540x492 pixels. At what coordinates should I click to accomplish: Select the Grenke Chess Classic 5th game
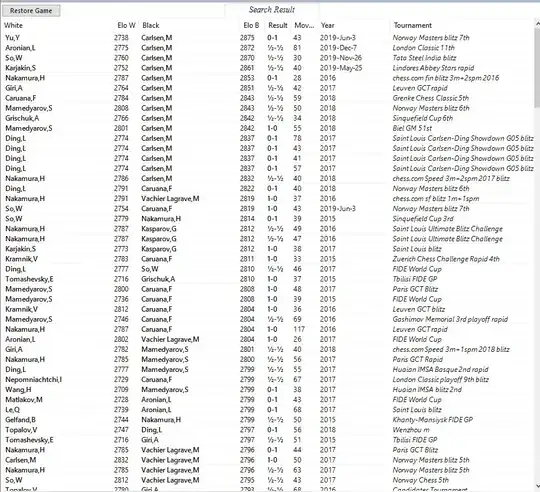pyautogui.click(x=267, y=98)
